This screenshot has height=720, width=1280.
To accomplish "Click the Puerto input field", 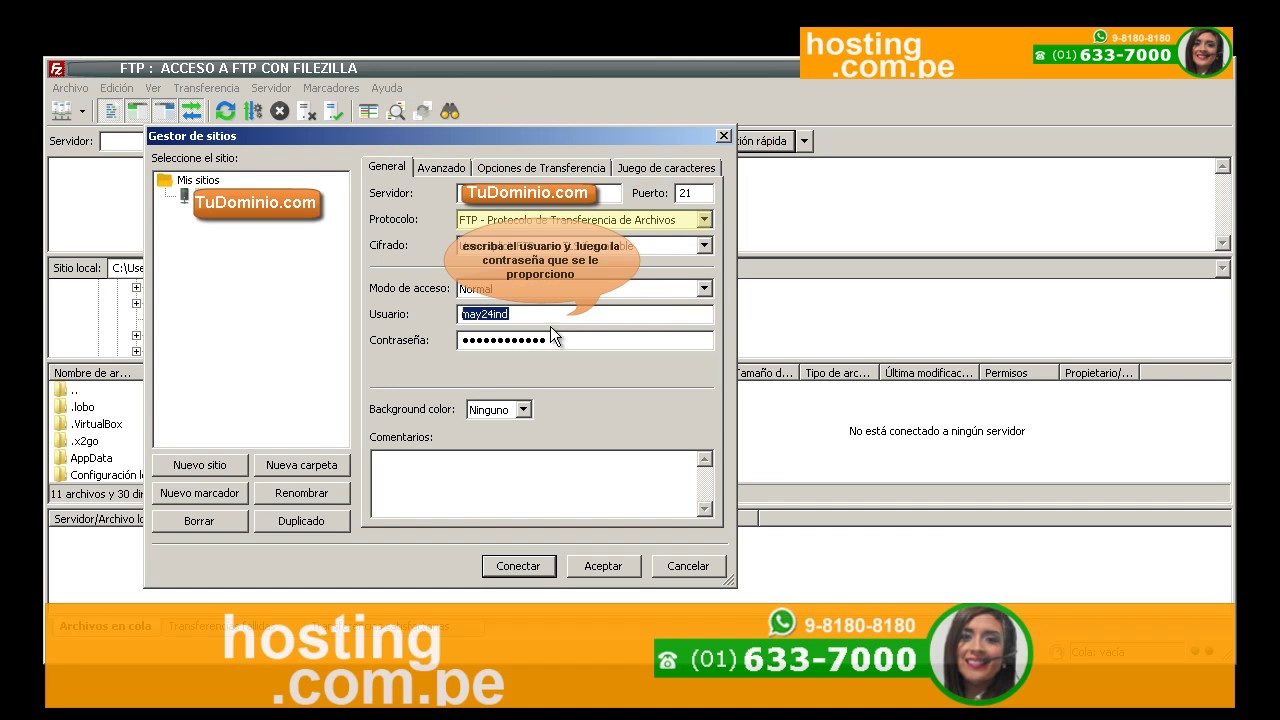I will tap(694, 193).
